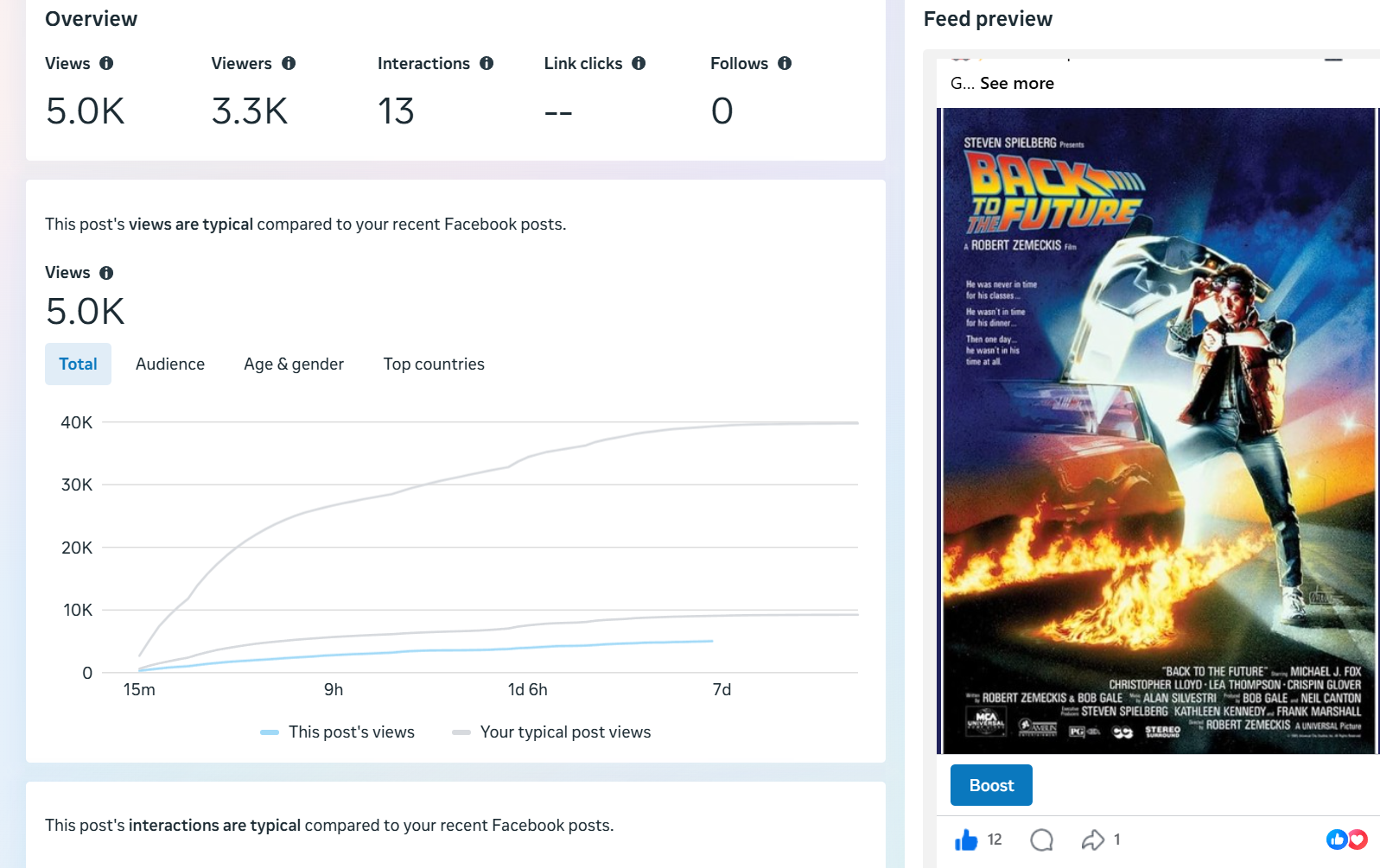
Task: Click the like and love reactions icon
Action: coord(1347,839)
